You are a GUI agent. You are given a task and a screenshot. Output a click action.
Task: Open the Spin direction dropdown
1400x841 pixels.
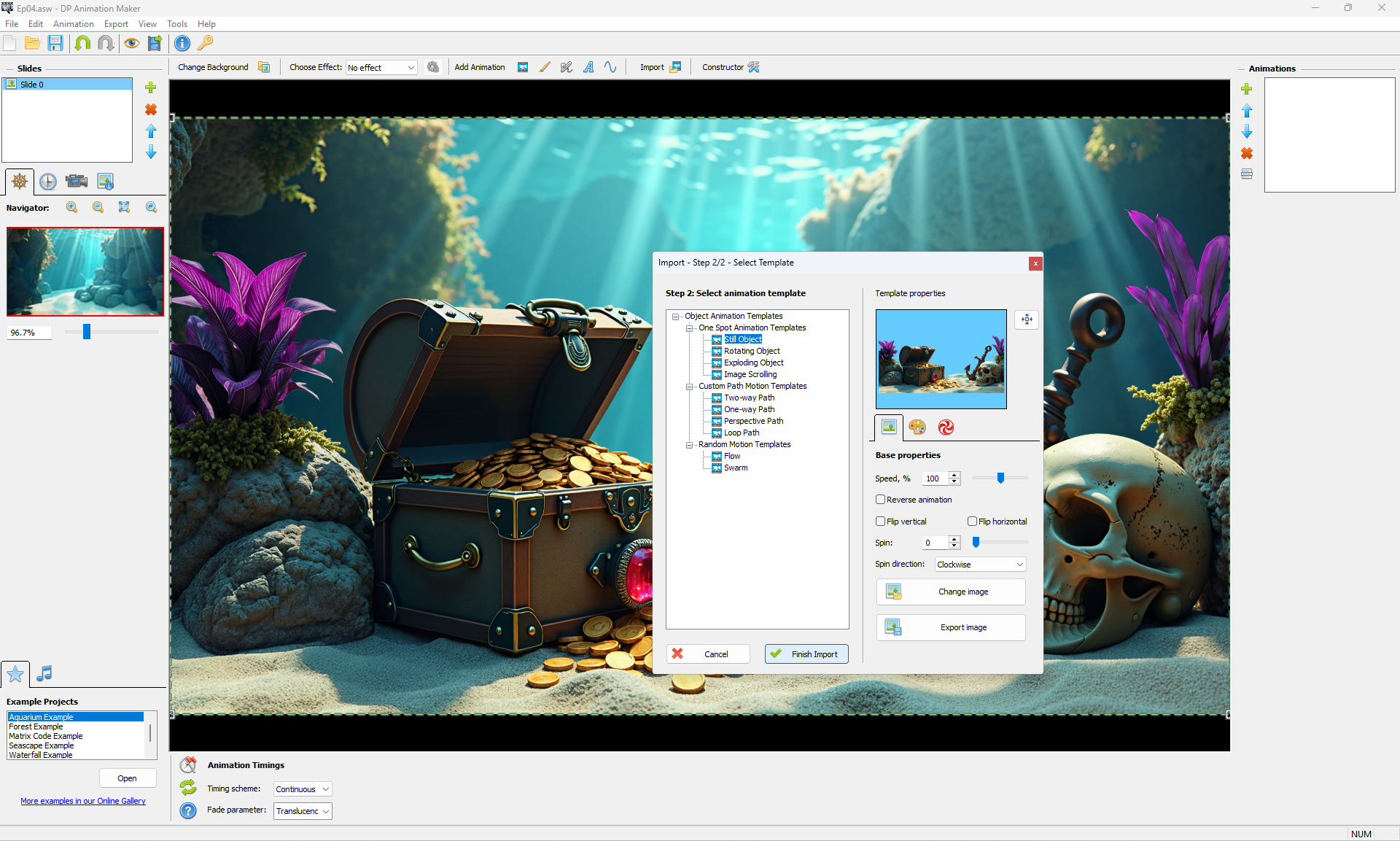[x=980, y=565]
